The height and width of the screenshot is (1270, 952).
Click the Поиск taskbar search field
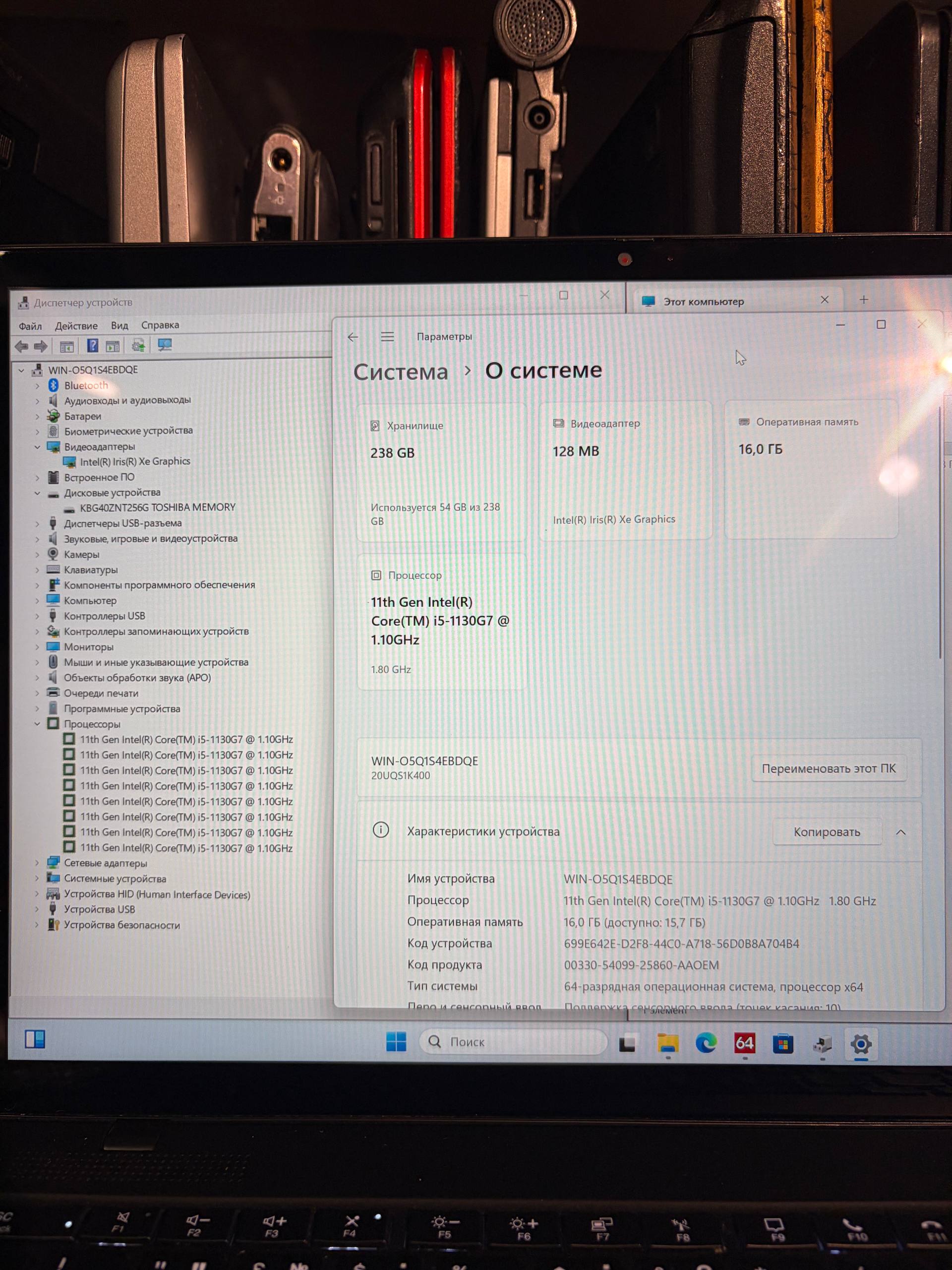[x=514, y=1041]
